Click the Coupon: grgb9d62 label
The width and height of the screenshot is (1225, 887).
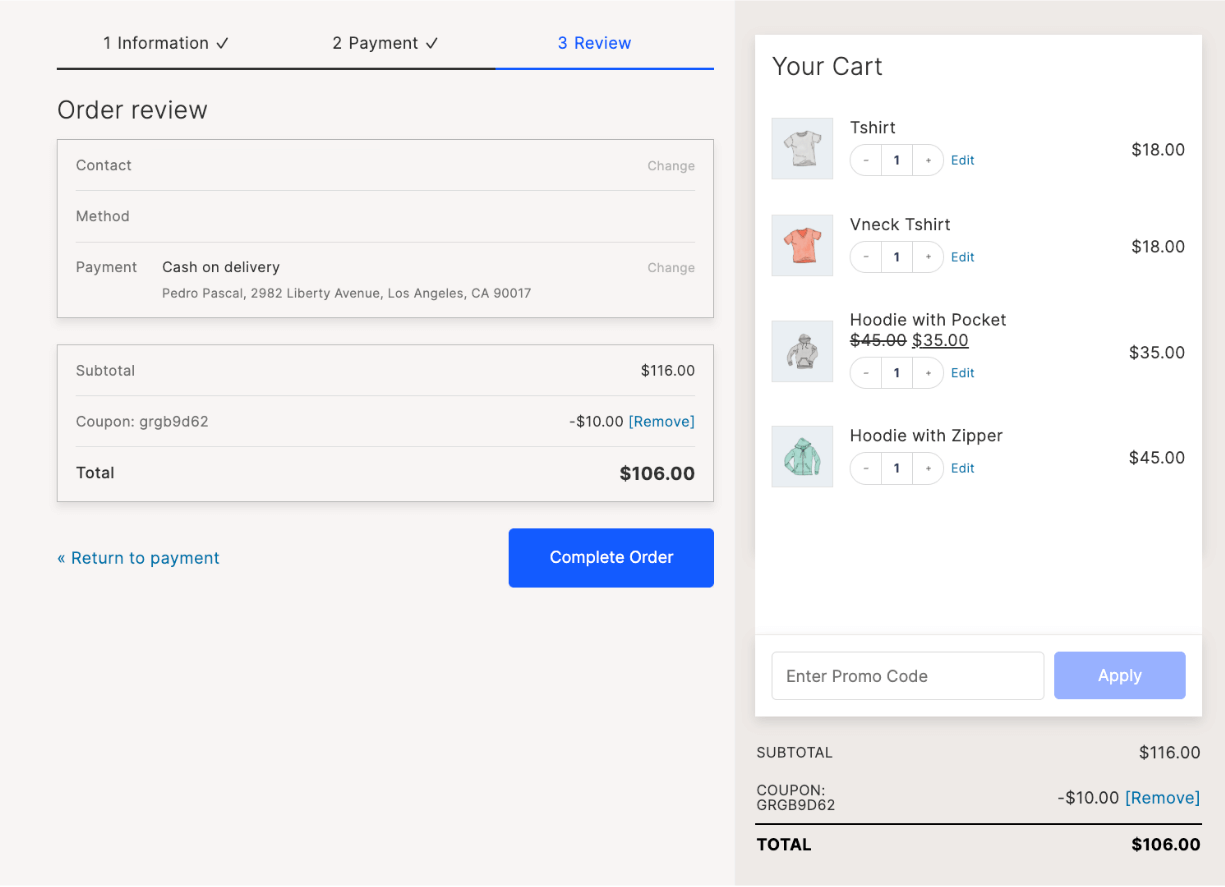pos(142,422)
